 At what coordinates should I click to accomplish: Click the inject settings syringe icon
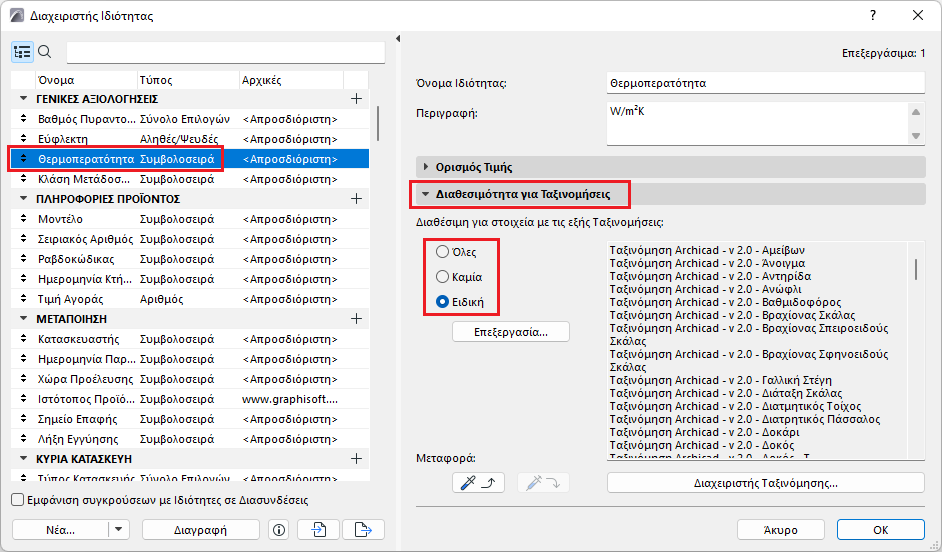coord(543,483)
